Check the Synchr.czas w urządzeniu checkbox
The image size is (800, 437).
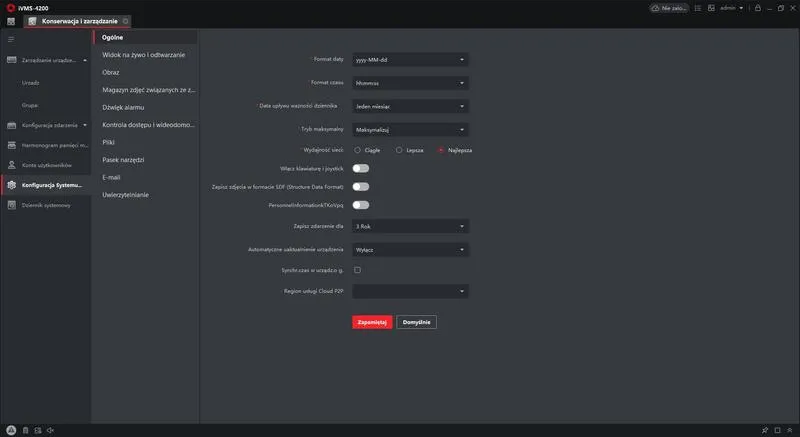[357, 270]
